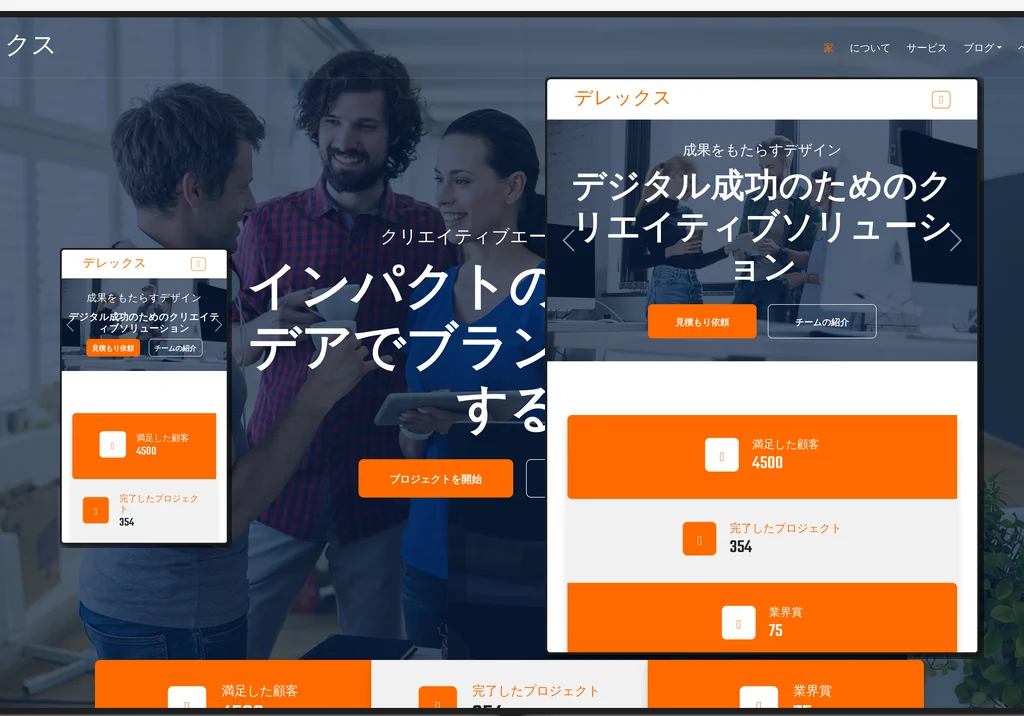Click the home icon in the desktop navbar
The image size is (1024, 716).
tap(829, 47)
